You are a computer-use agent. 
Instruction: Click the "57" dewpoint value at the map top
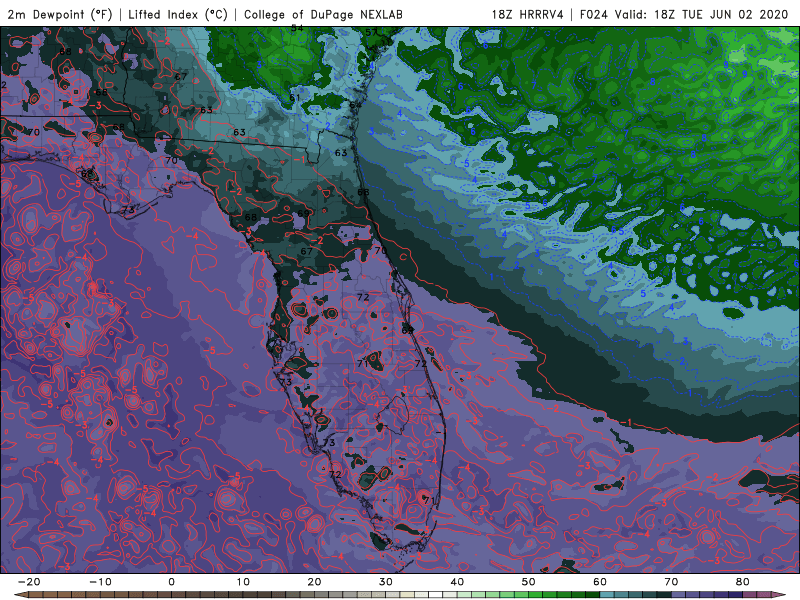tap(371, 32)
